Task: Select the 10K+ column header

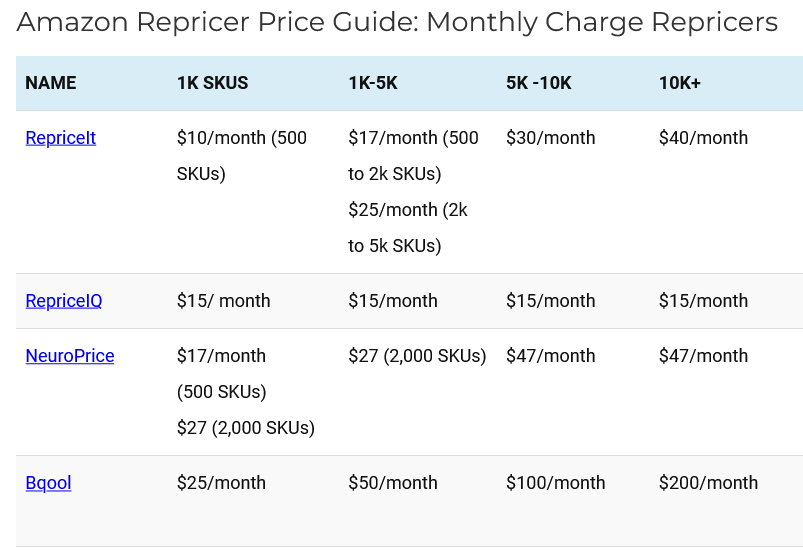Action: pyautogui.click(x=680, y=83)
